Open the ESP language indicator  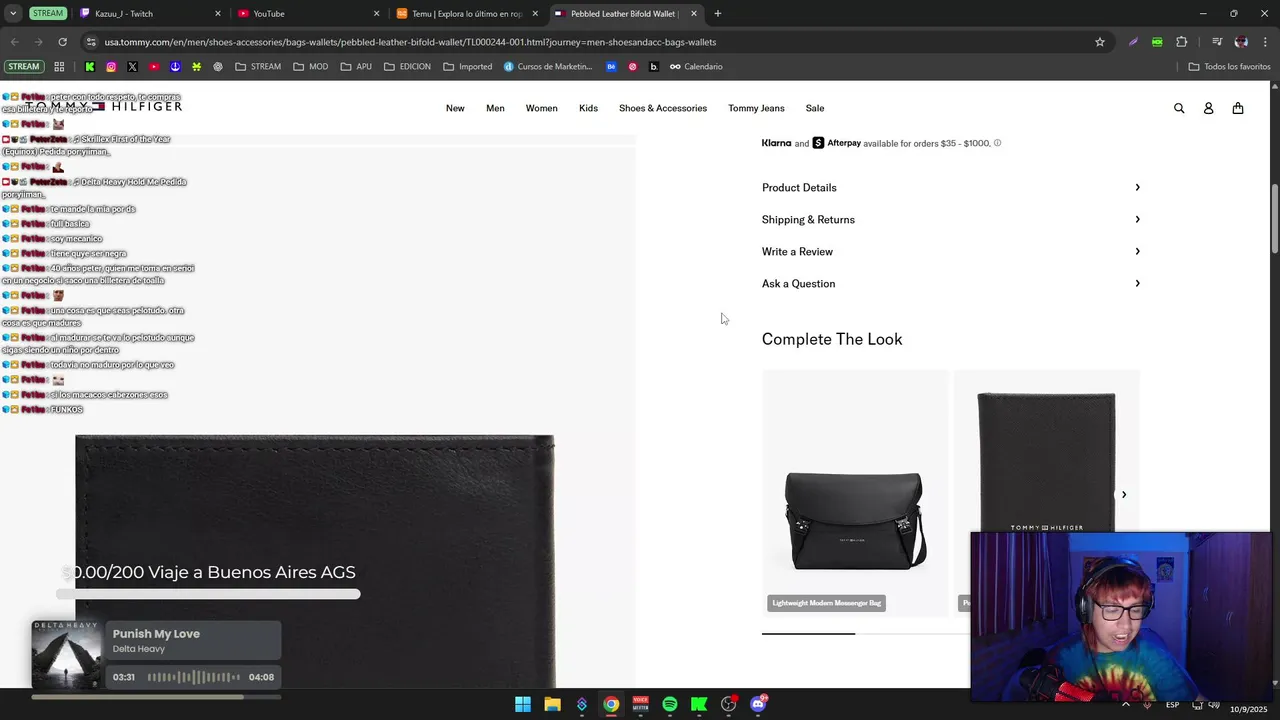(1172, 705)
